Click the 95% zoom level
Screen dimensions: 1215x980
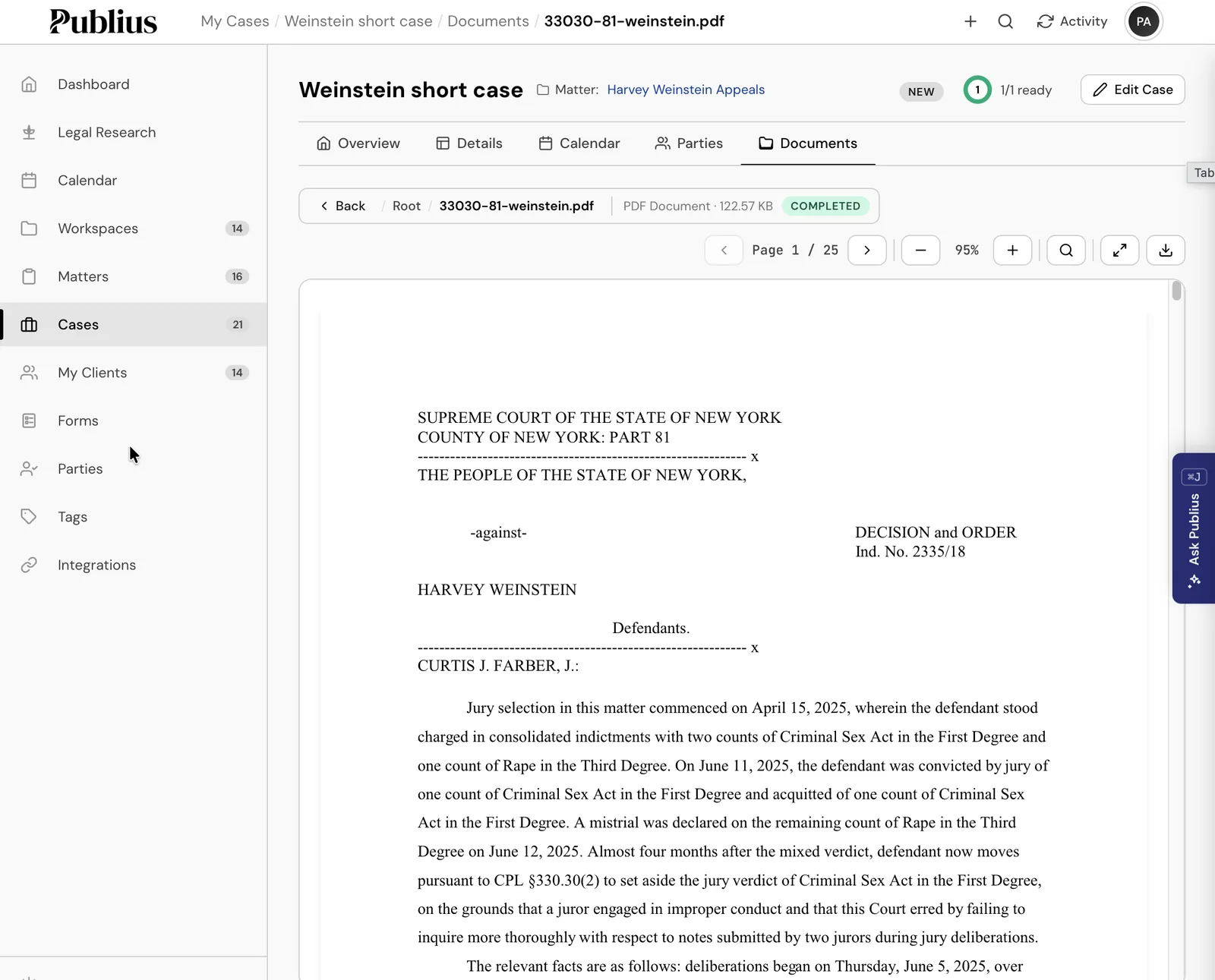[967, 251]
